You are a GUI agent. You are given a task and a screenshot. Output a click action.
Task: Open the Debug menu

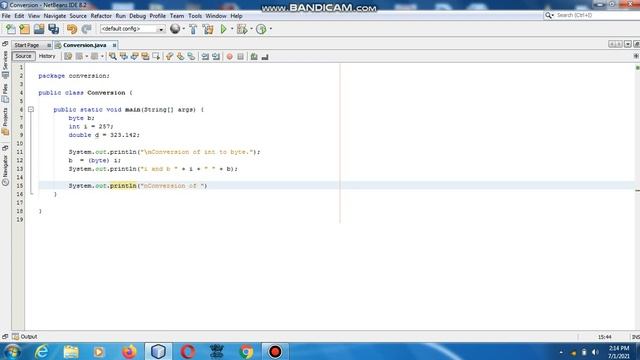(x=138, y=16)
